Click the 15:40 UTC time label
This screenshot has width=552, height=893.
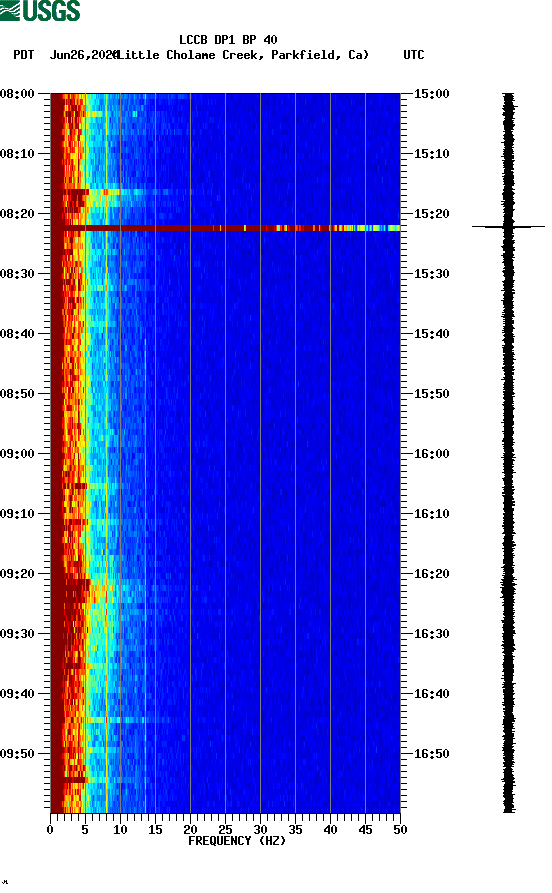[431, 334]
